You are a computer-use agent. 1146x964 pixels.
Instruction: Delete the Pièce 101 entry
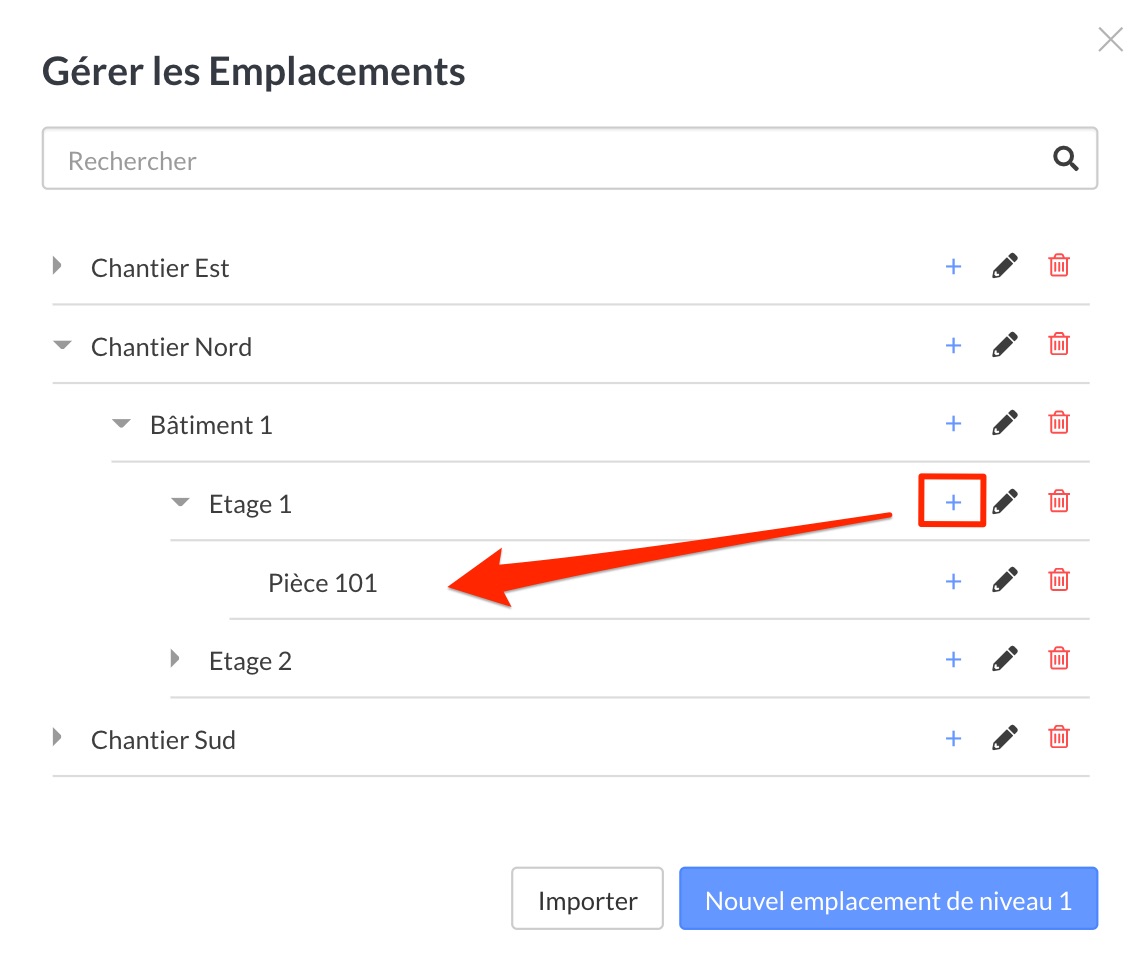[1059, 580]
